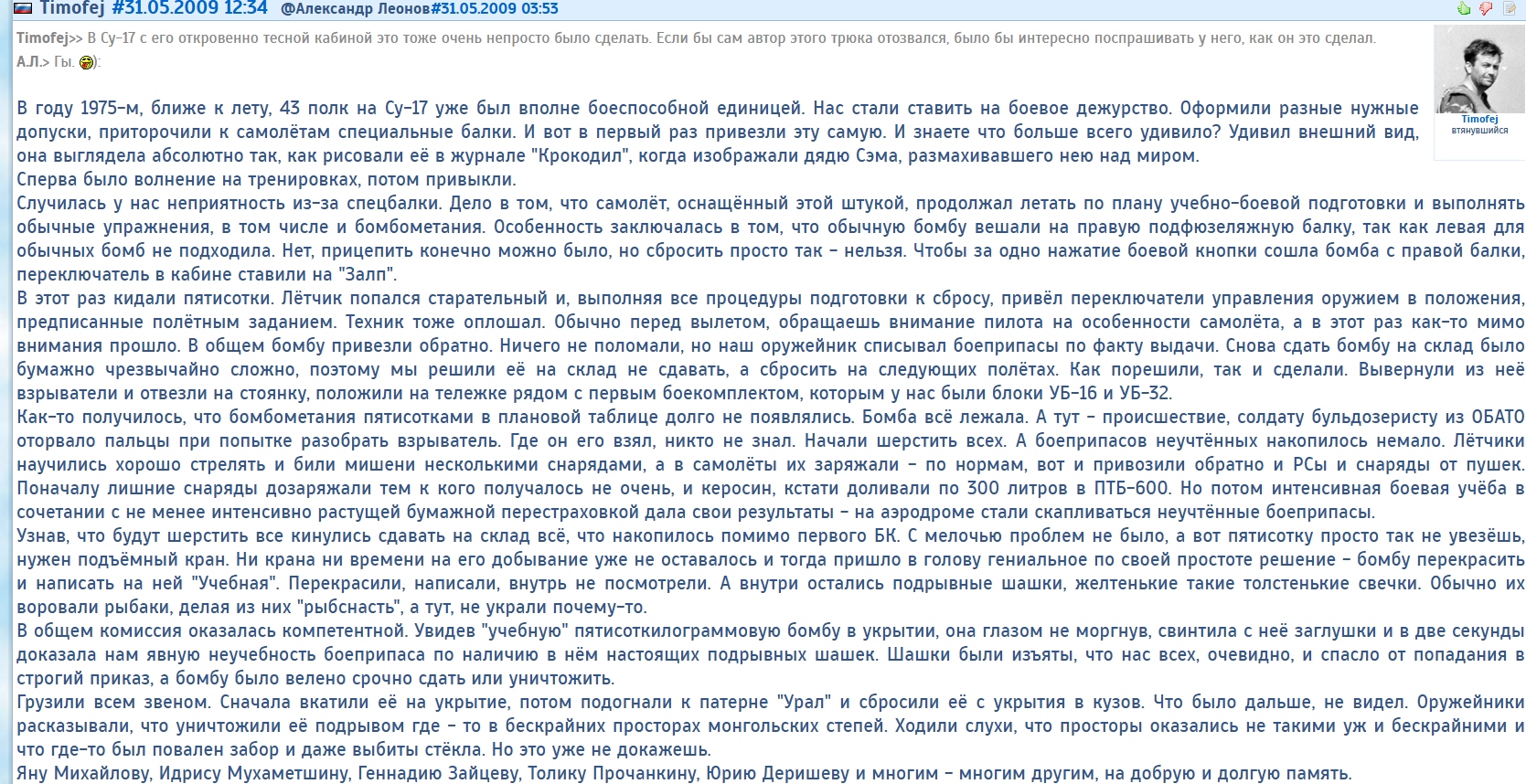Open Timofej profile link under the avatar
Image resolution: width=1526 pixels, height=784 pixels.
point(1478,119)
